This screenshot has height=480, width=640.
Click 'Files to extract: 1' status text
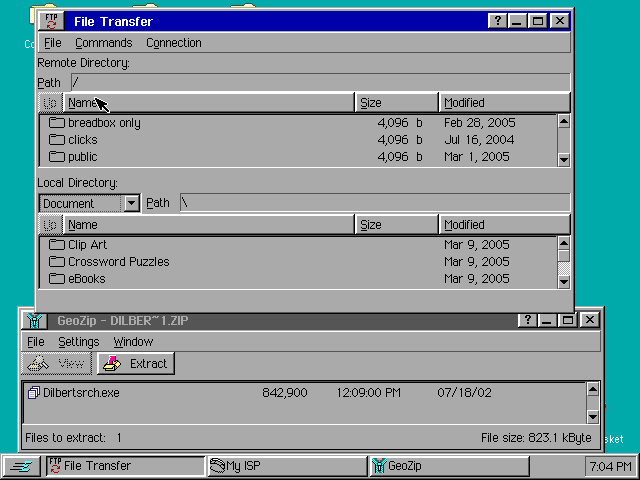[x=73, y=438]
